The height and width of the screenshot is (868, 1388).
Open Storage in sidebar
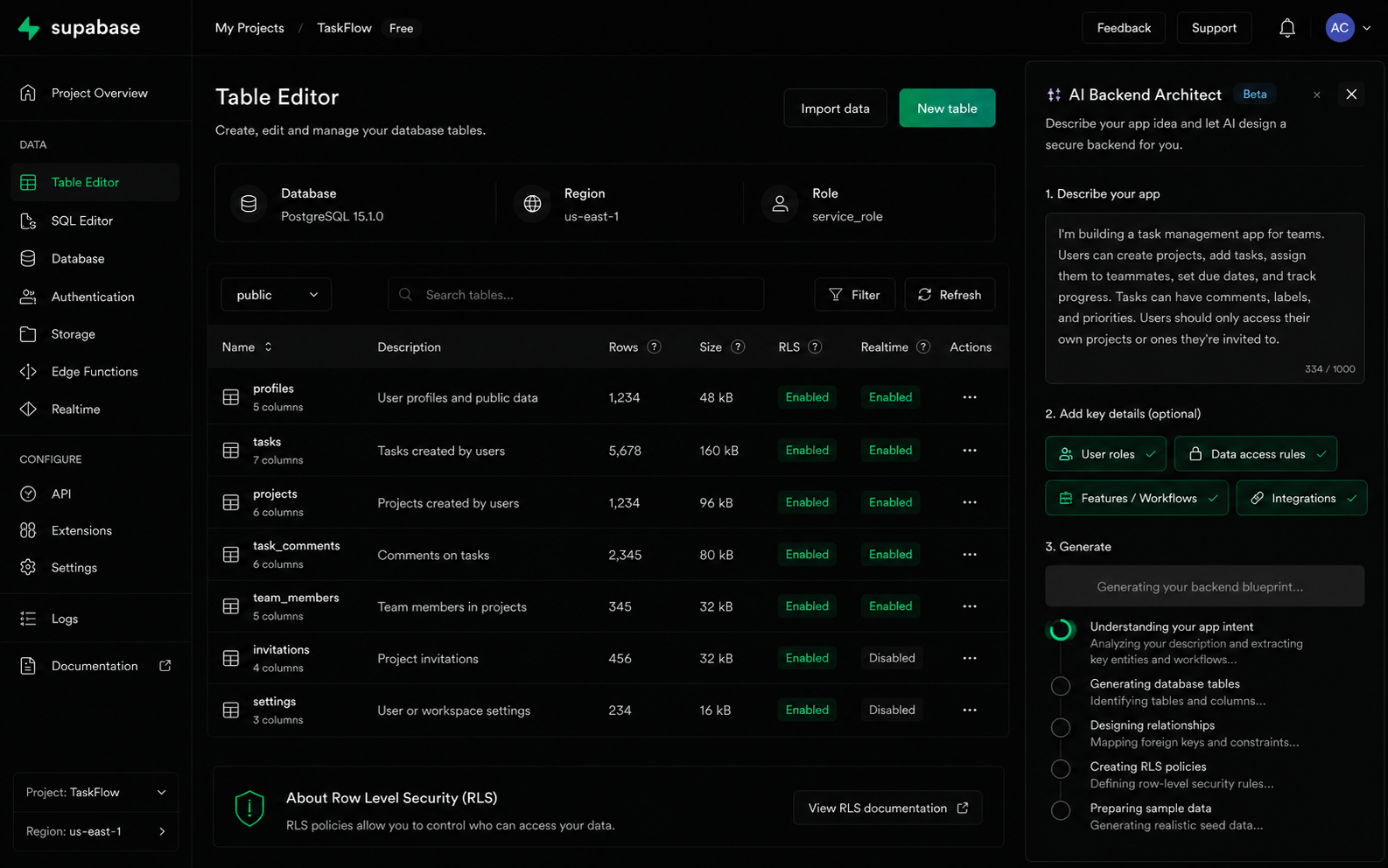point(96,334)
